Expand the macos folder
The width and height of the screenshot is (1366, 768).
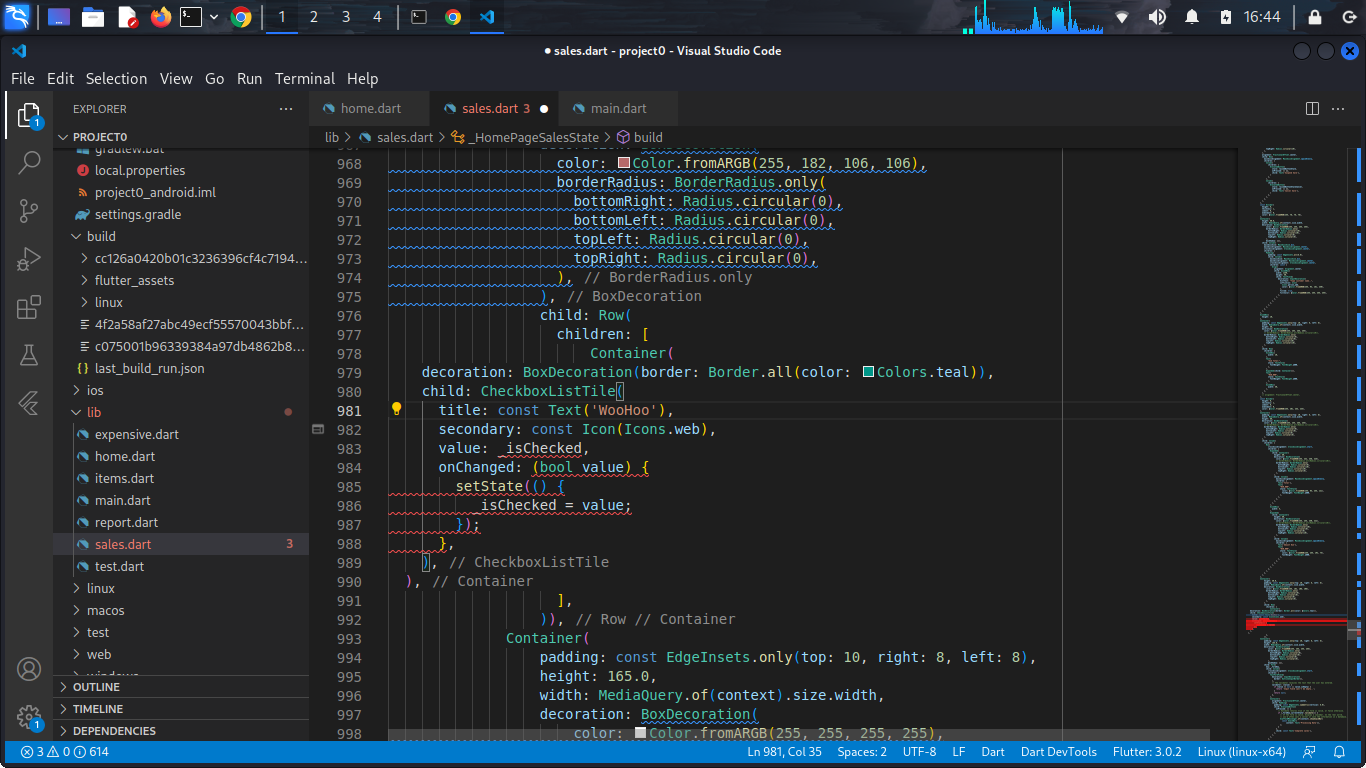[x=181, y=610]
